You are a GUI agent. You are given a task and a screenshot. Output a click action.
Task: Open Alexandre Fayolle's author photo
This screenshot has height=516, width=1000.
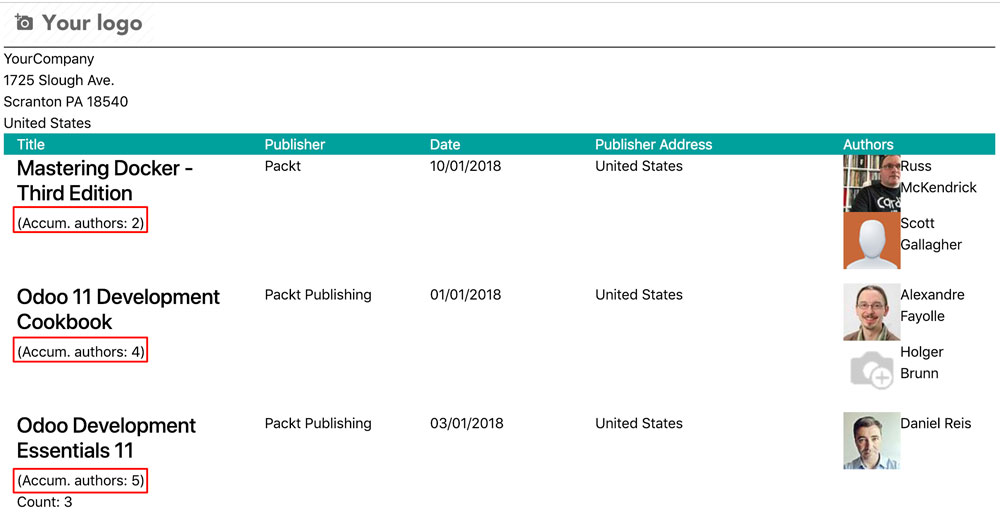[x=871, y=312]
